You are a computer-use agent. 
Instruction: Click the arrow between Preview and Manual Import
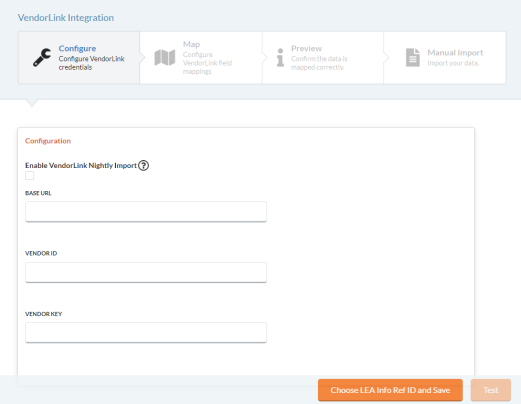point(386,58)
